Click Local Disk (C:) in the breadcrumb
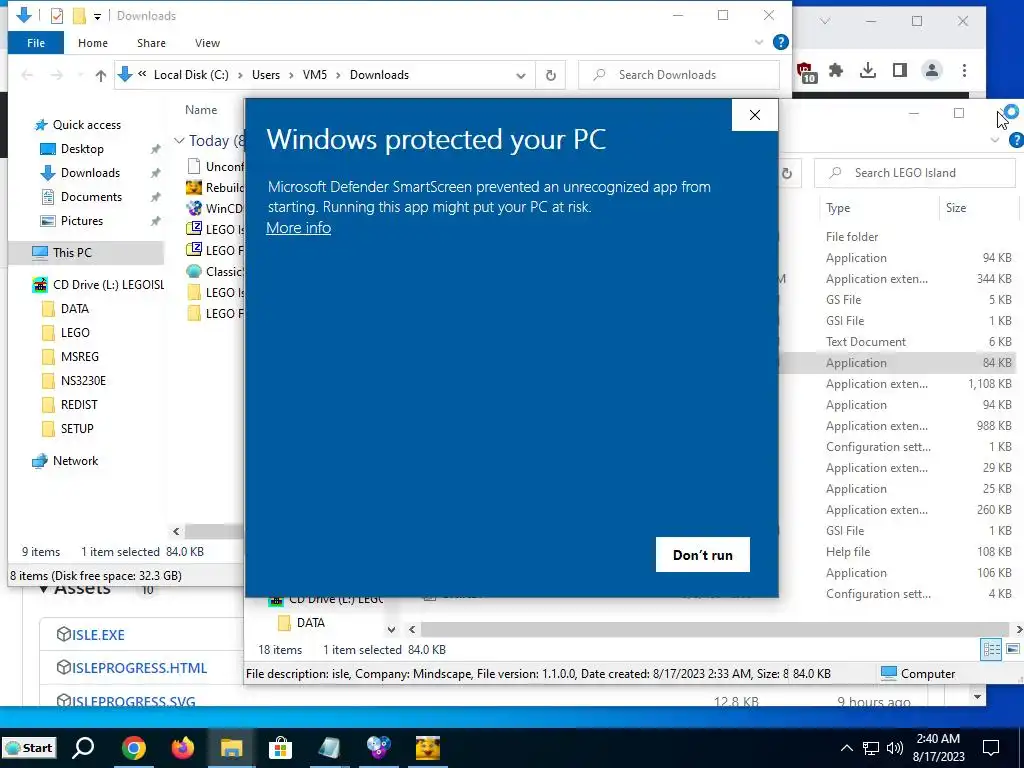The width and height of the screenshot is (1024, 768). pyautogui.click(x=191, y=75)
